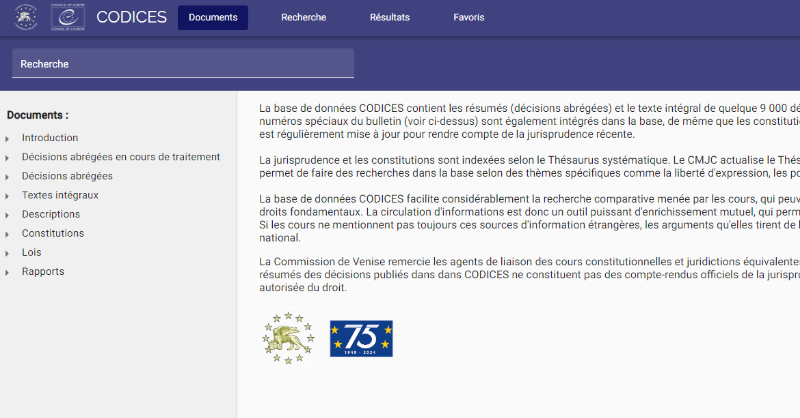This screenshot has width=800, height=418.
Task: Click paragraph starting 'La jurisprudence et les constitutions'
Action: [x=529, y=166]
